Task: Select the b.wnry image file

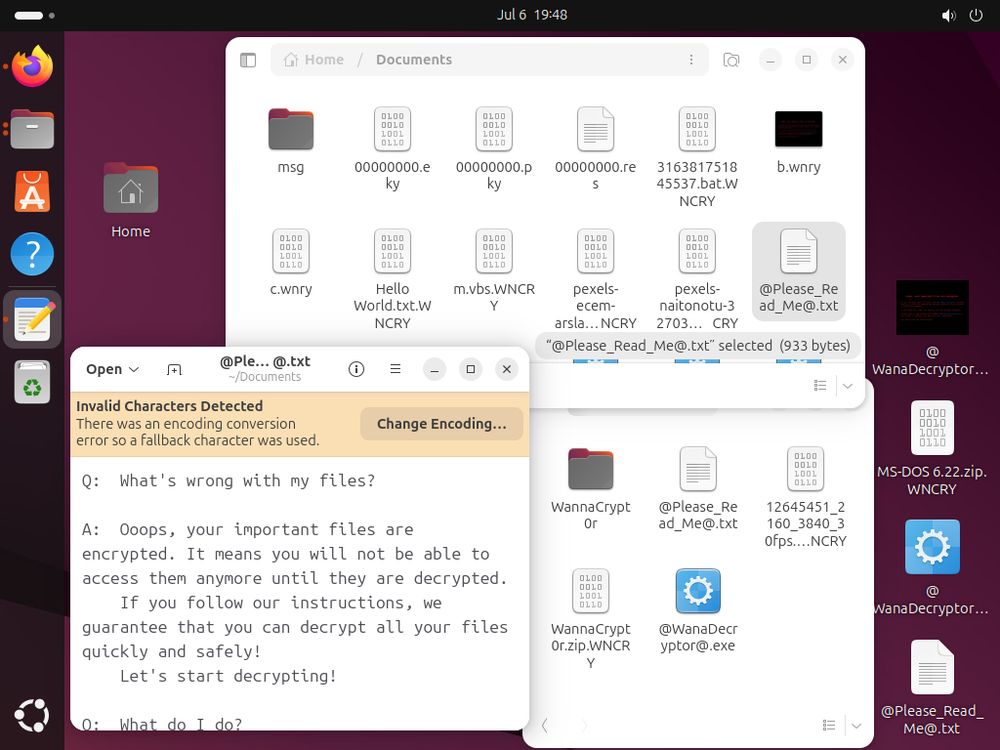Action: tap(798, 141)
